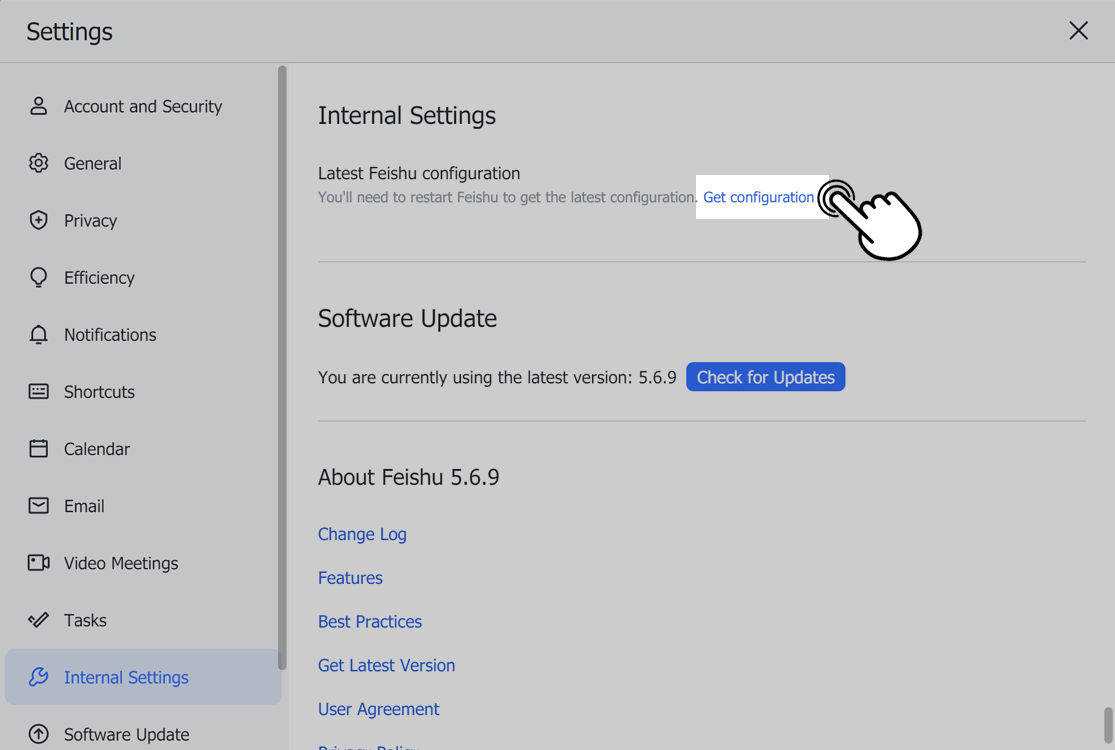This screenshot has width=1115, height=750.
Task: Click the Tasks checkmark icon
Action: (38, 619)
